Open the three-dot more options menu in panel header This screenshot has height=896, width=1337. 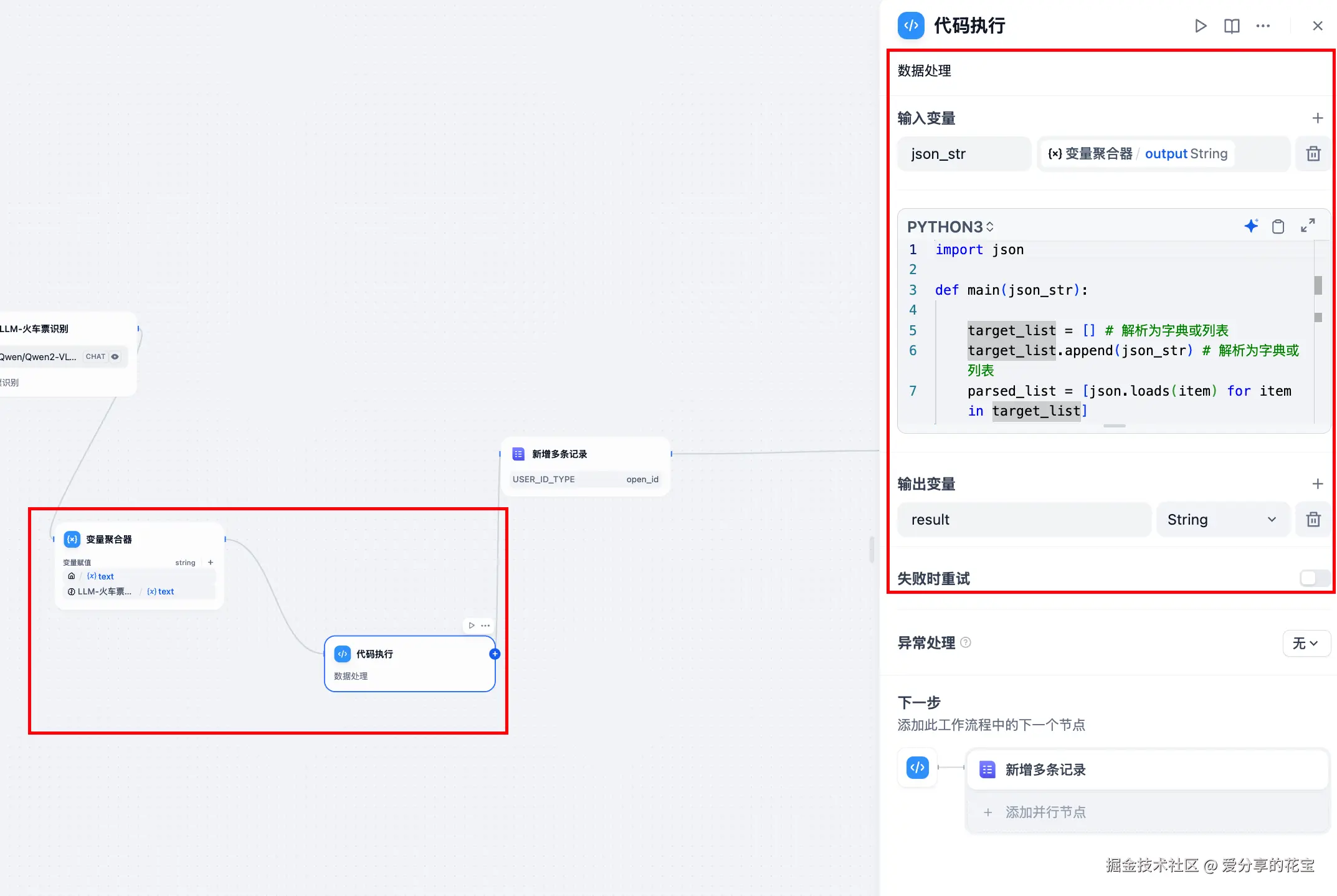tap(1263, 26)
